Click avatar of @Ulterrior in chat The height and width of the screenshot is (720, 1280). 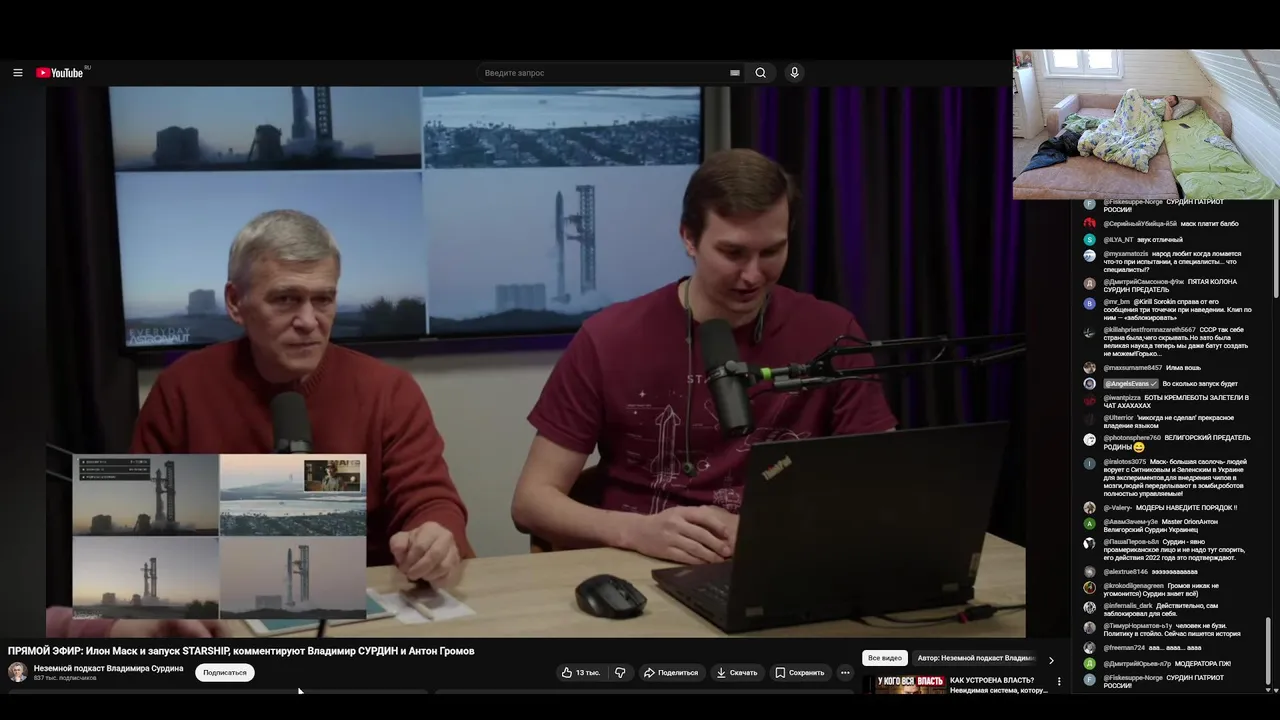[x=1090, y=419]
